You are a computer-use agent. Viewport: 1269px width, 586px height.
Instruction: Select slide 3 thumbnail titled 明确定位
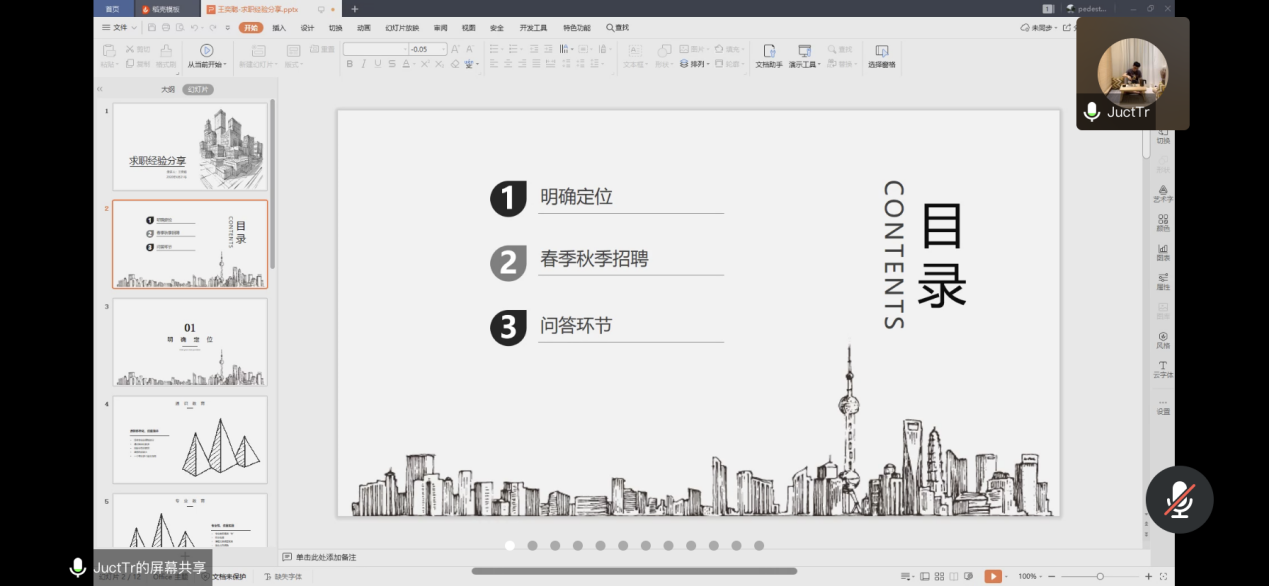(x=190, y=342)
